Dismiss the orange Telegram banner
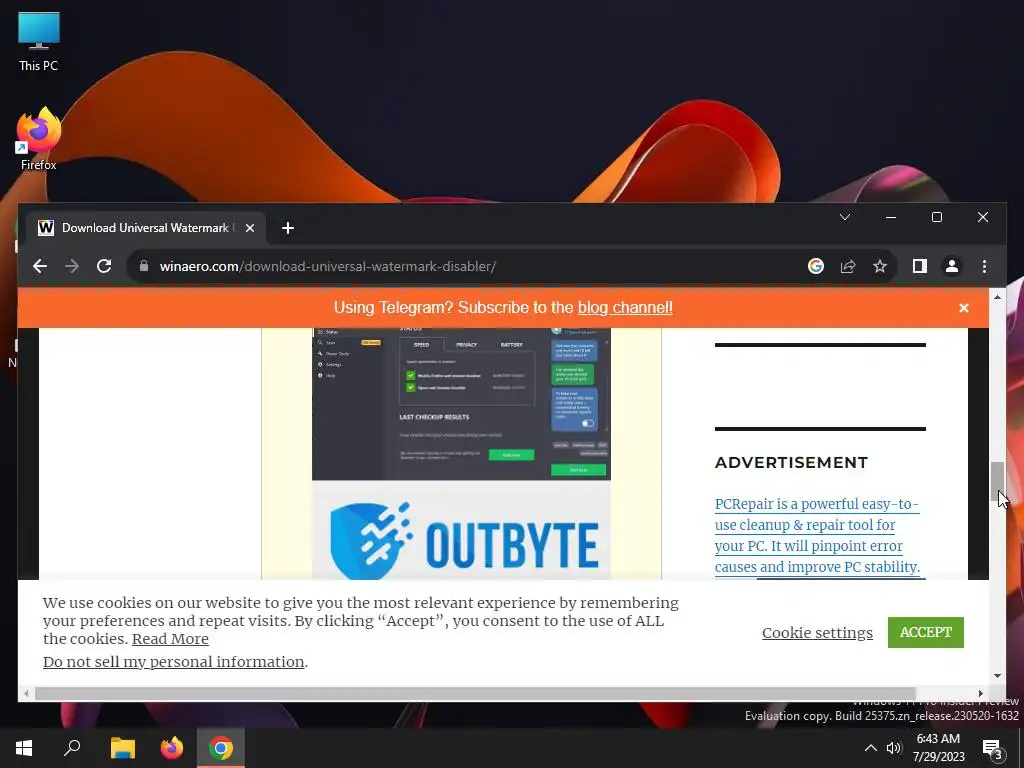 (x=964, y=308)
